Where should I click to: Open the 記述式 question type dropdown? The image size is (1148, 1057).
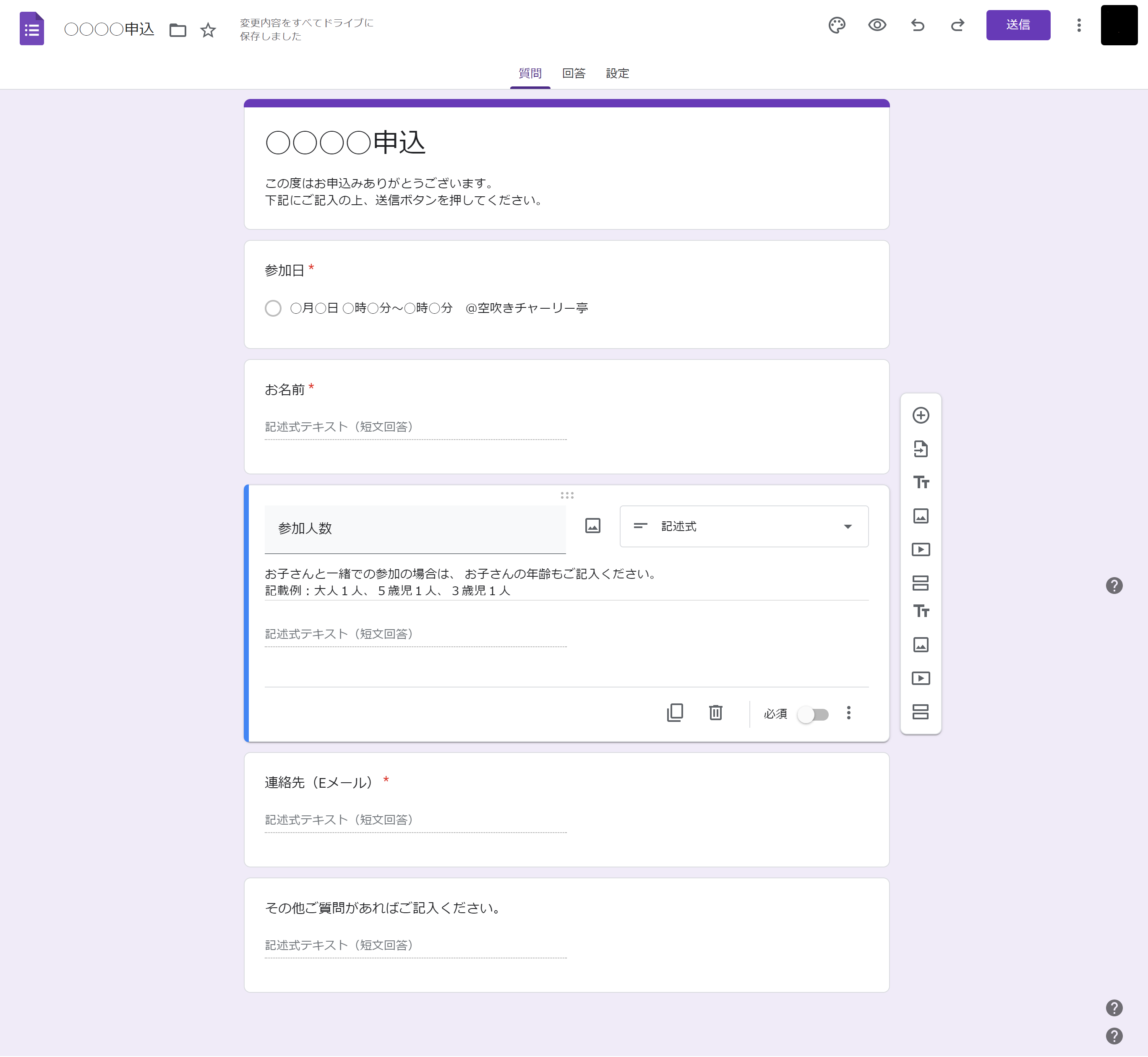(744, 526)
